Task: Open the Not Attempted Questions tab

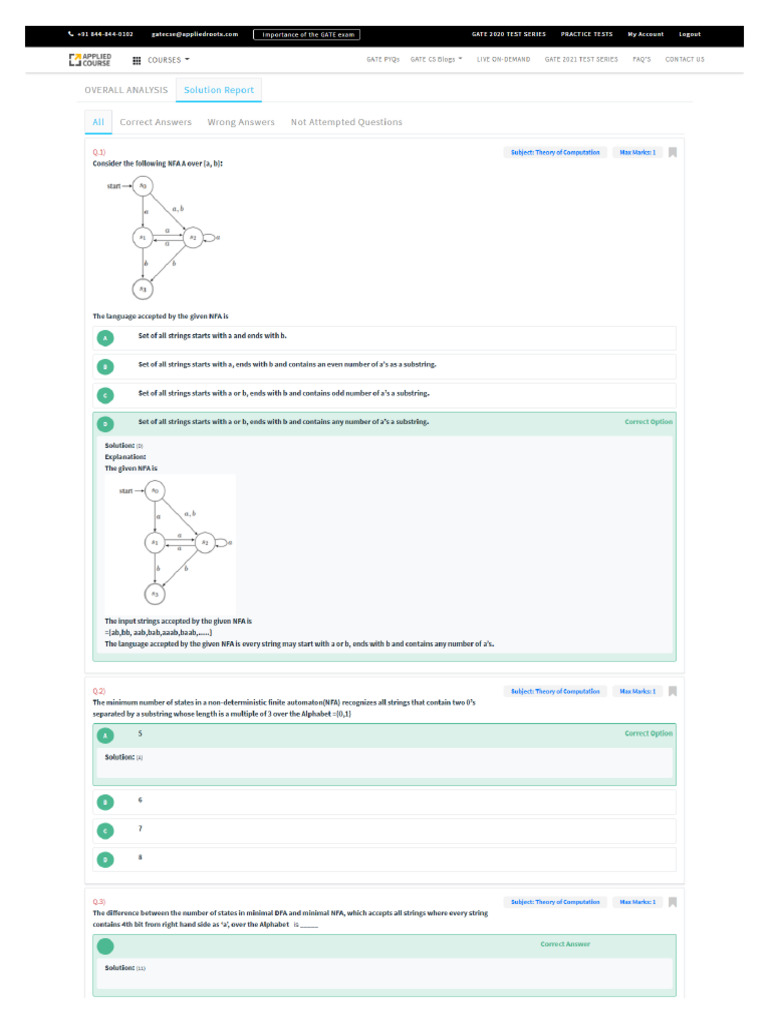Action: [x=346, y=122]
